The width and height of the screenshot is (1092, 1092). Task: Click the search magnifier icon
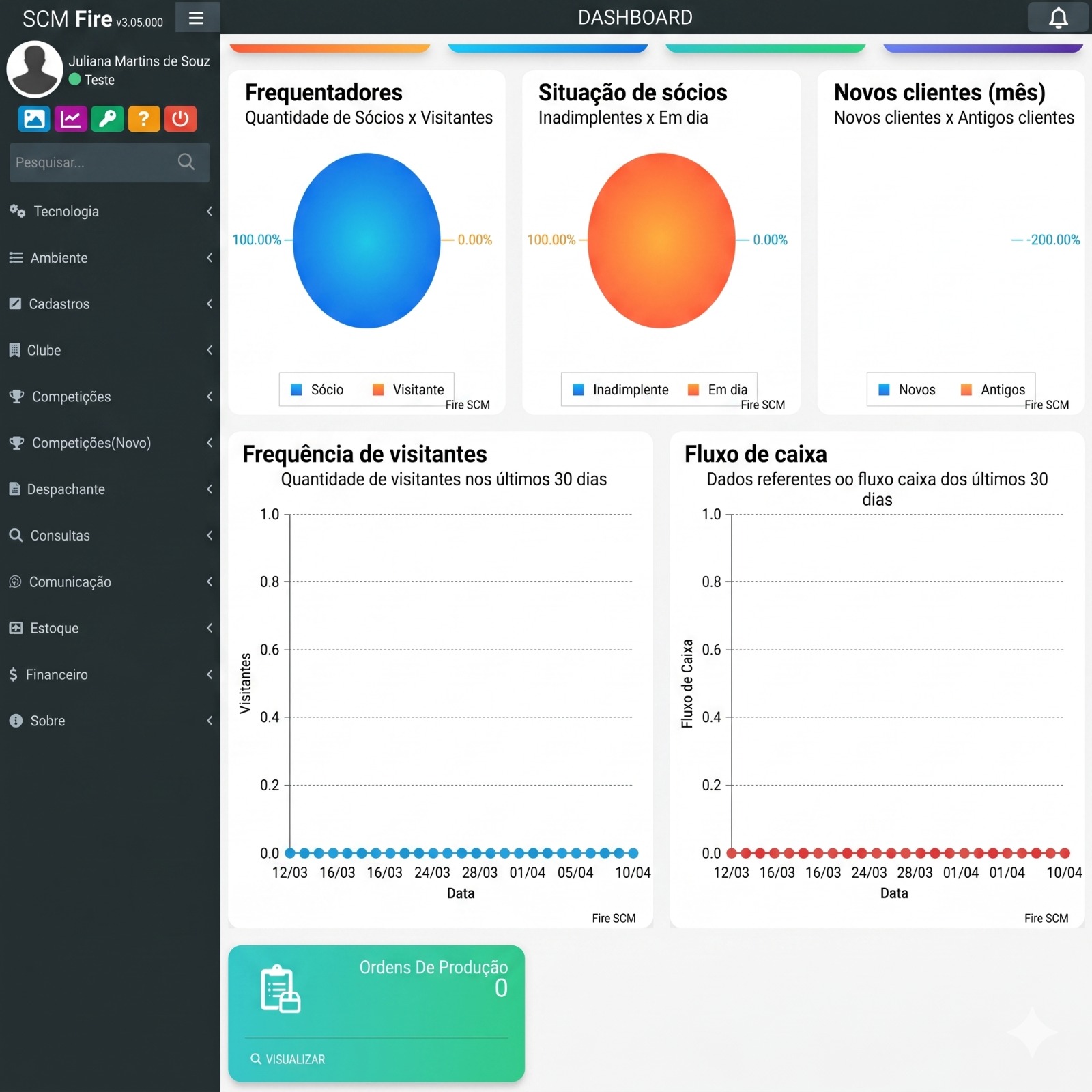(x=186, y=162)
